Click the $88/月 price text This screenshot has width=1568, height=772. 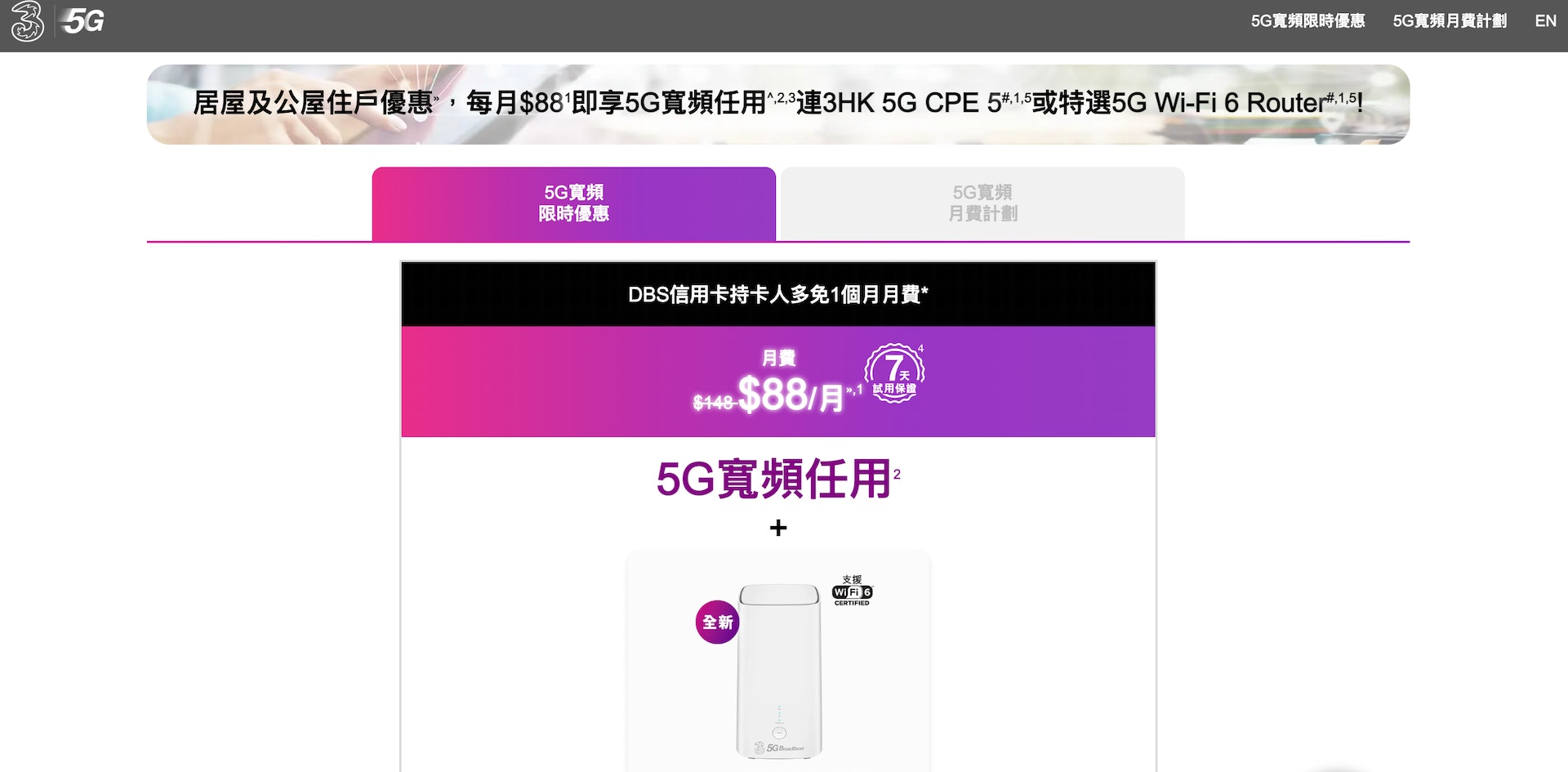[791, 396]
